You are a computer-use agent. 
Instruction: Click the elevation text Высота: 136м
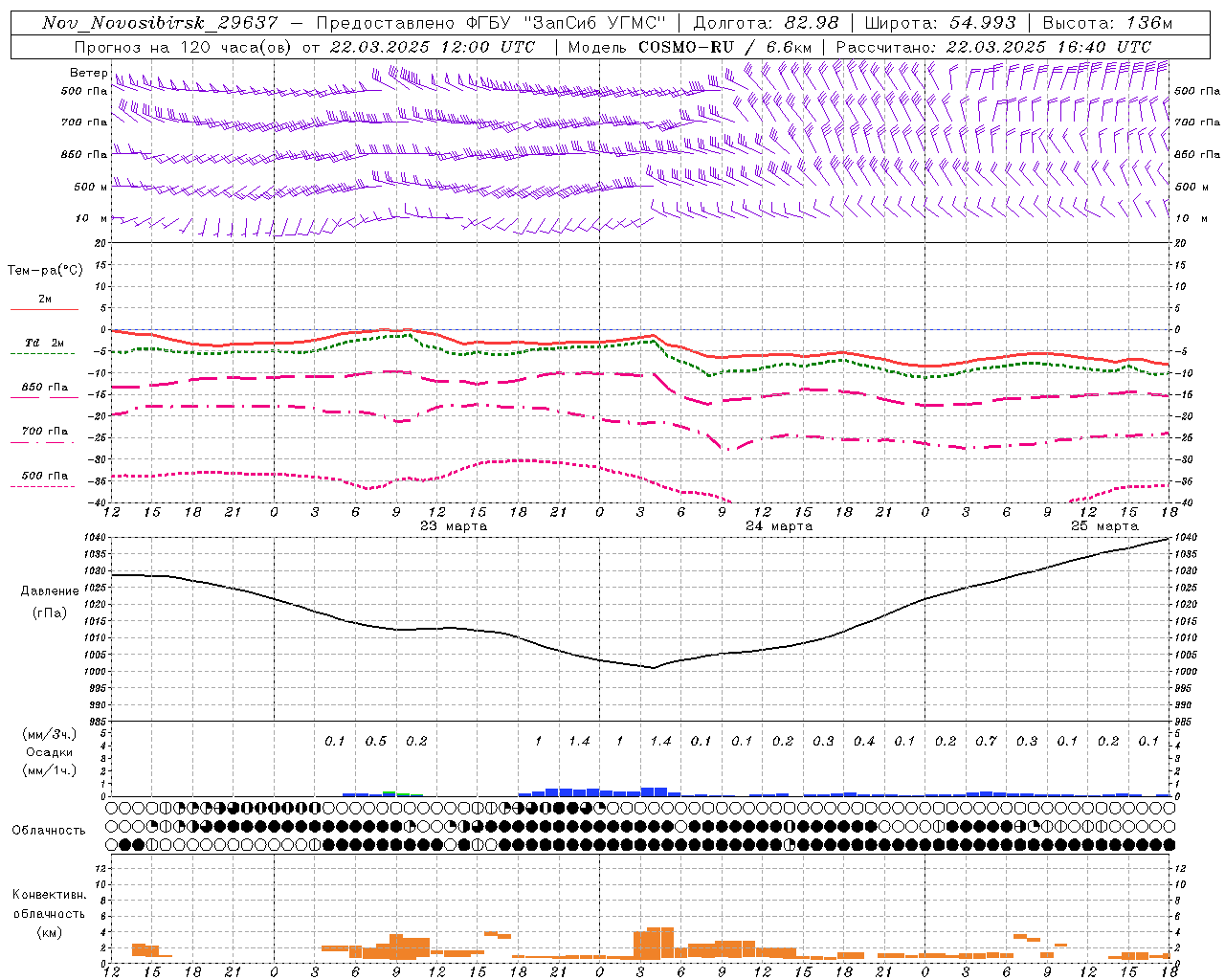tap(1107, 23)
